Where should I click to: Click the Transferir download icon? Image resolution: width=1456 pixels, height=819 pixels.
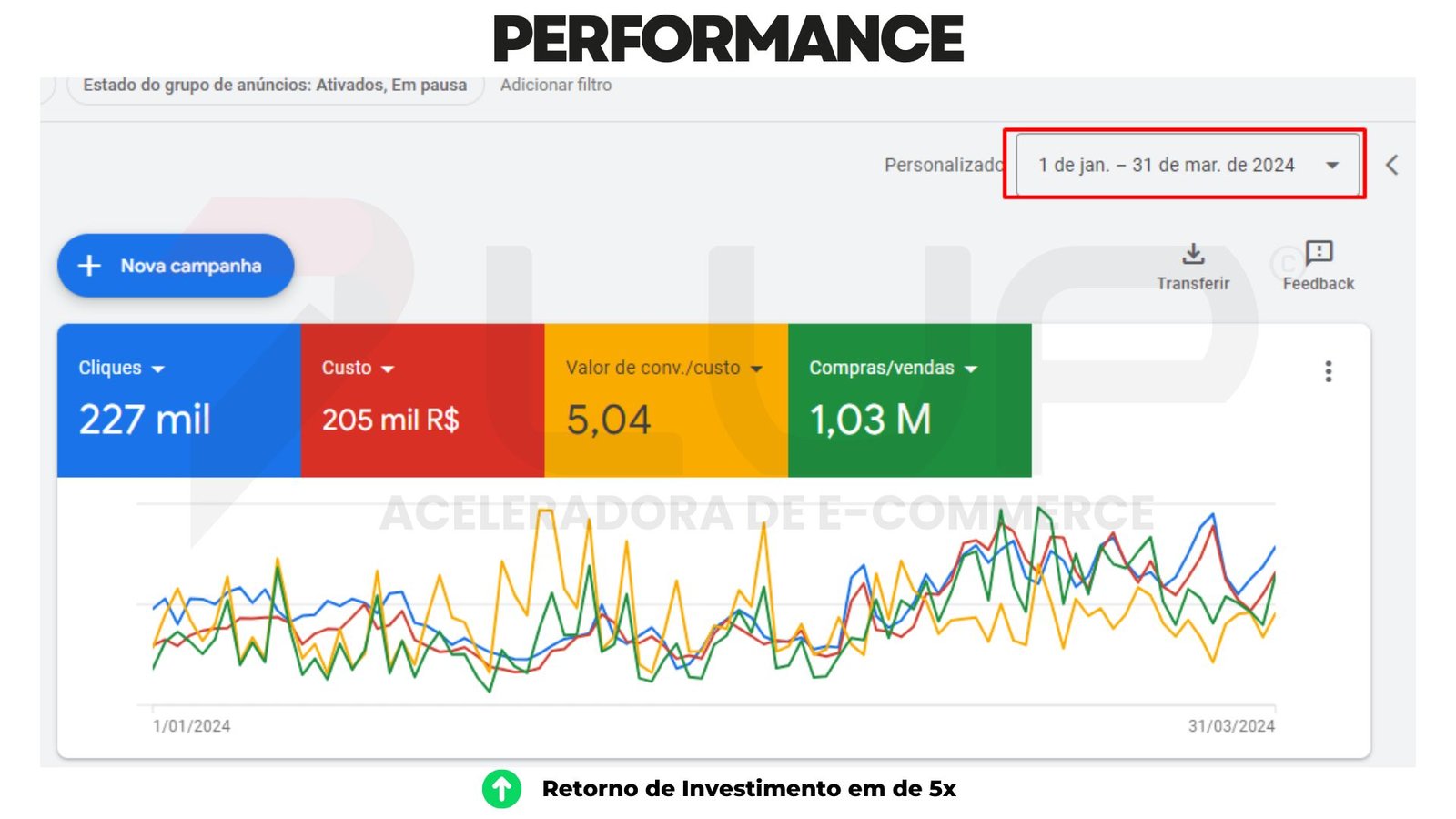coord(1193,253)
